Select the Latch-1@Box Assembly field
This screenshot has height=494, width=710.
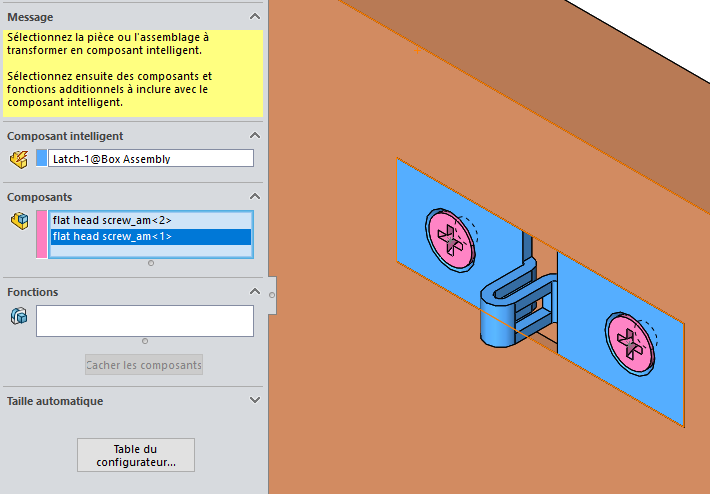[x=151, y=158]
